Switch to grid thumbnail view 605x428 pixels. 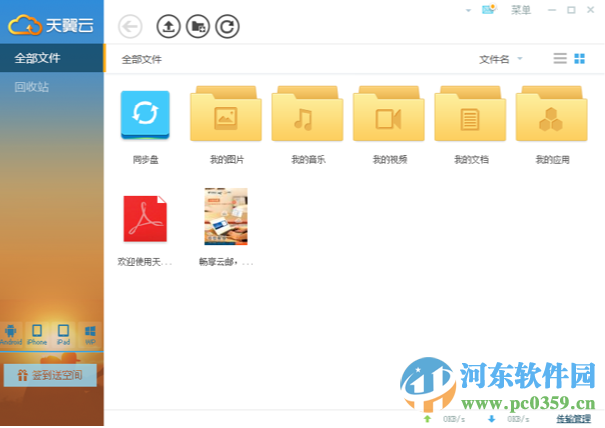coord(580,59)
